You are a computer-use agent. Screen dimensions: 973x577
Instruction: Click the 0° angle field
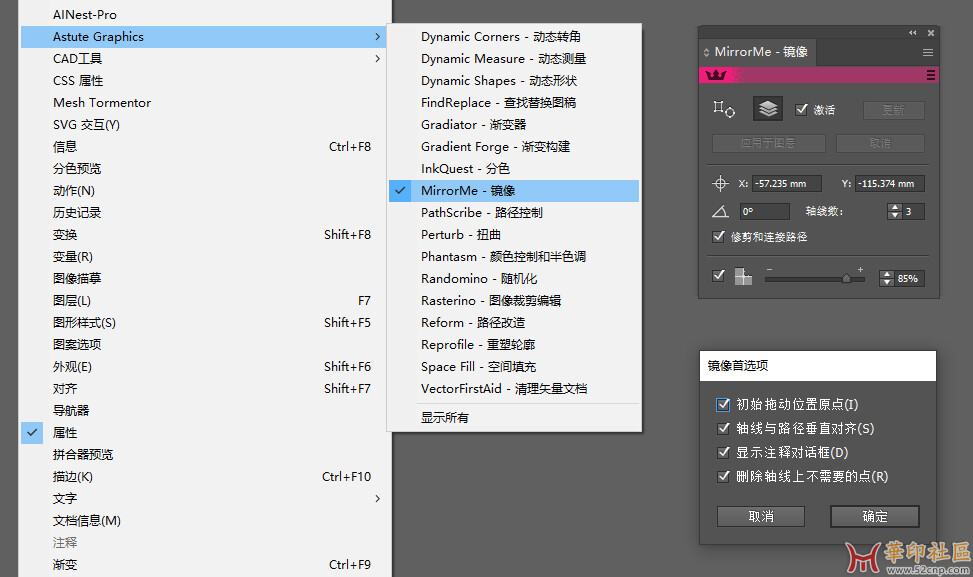point(764,212)
